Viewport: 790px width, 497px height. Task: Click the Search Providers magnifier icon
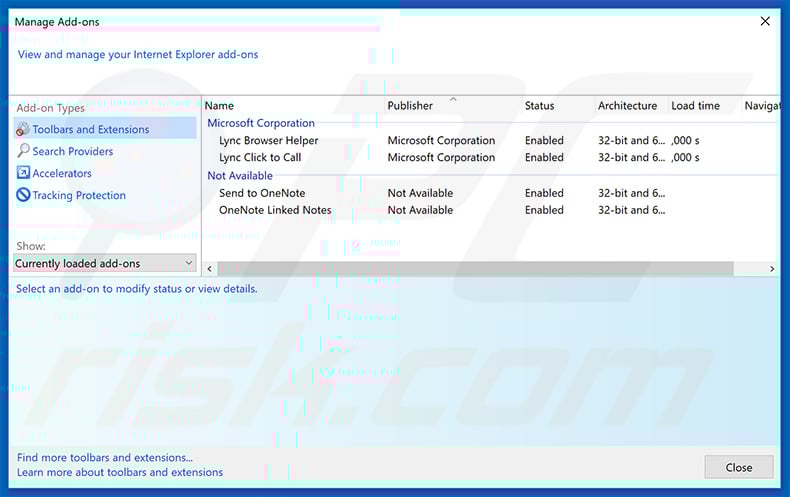(23, 151)
